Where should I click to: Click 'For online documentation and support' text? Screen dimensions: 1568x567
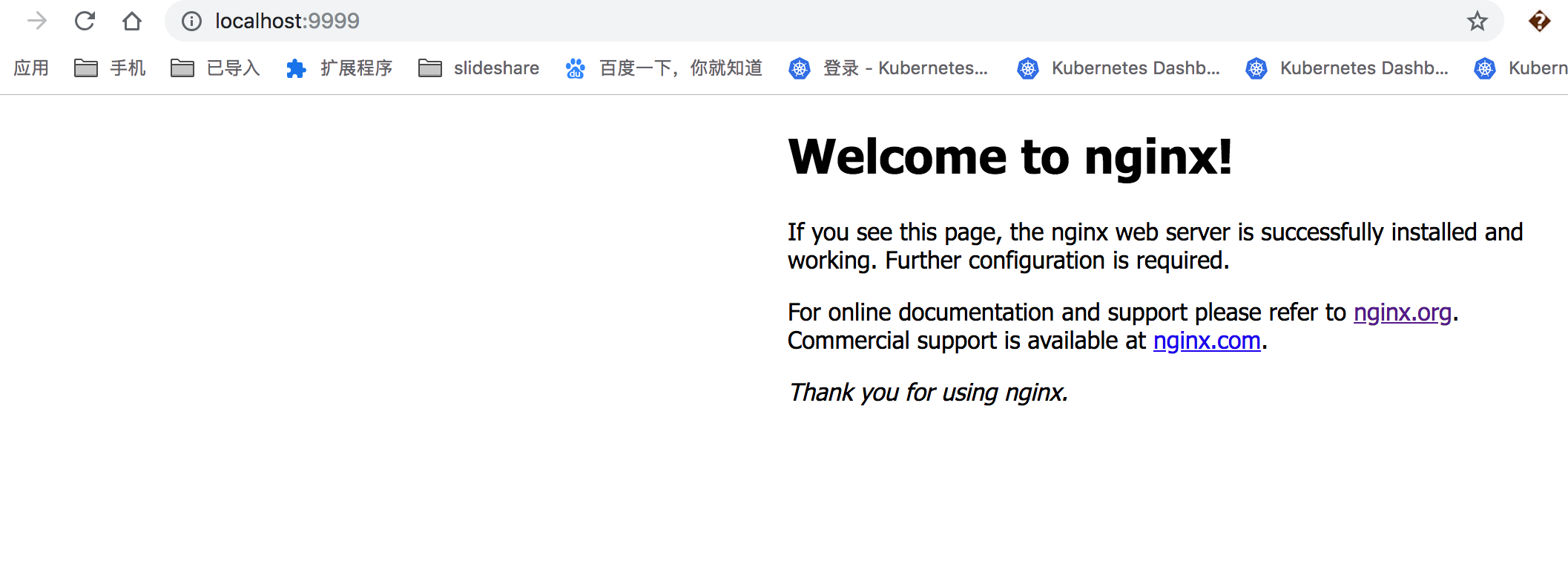point(987,312)
